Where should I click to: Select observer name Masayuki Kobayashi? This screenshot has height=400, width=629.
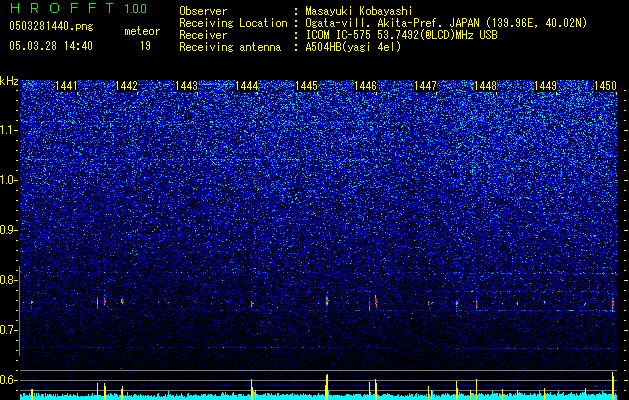(359, 11)
